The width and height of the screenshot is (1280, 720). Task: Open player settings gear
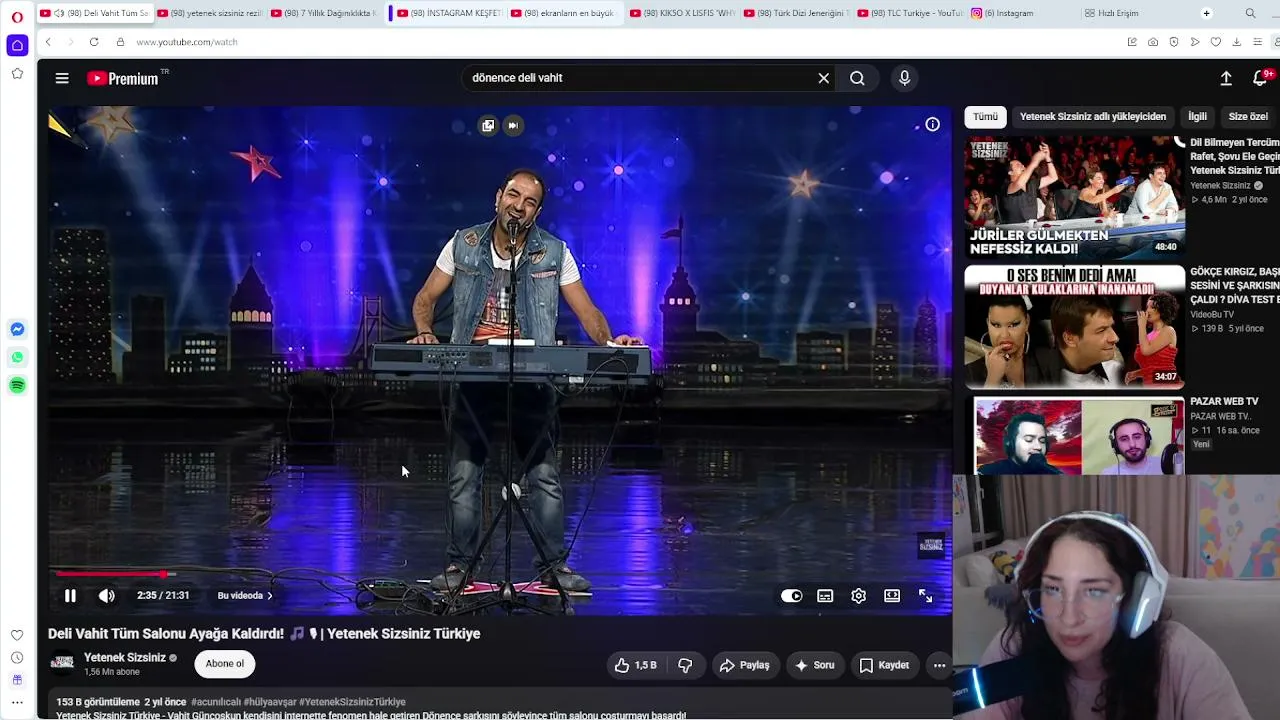(858, 596)
